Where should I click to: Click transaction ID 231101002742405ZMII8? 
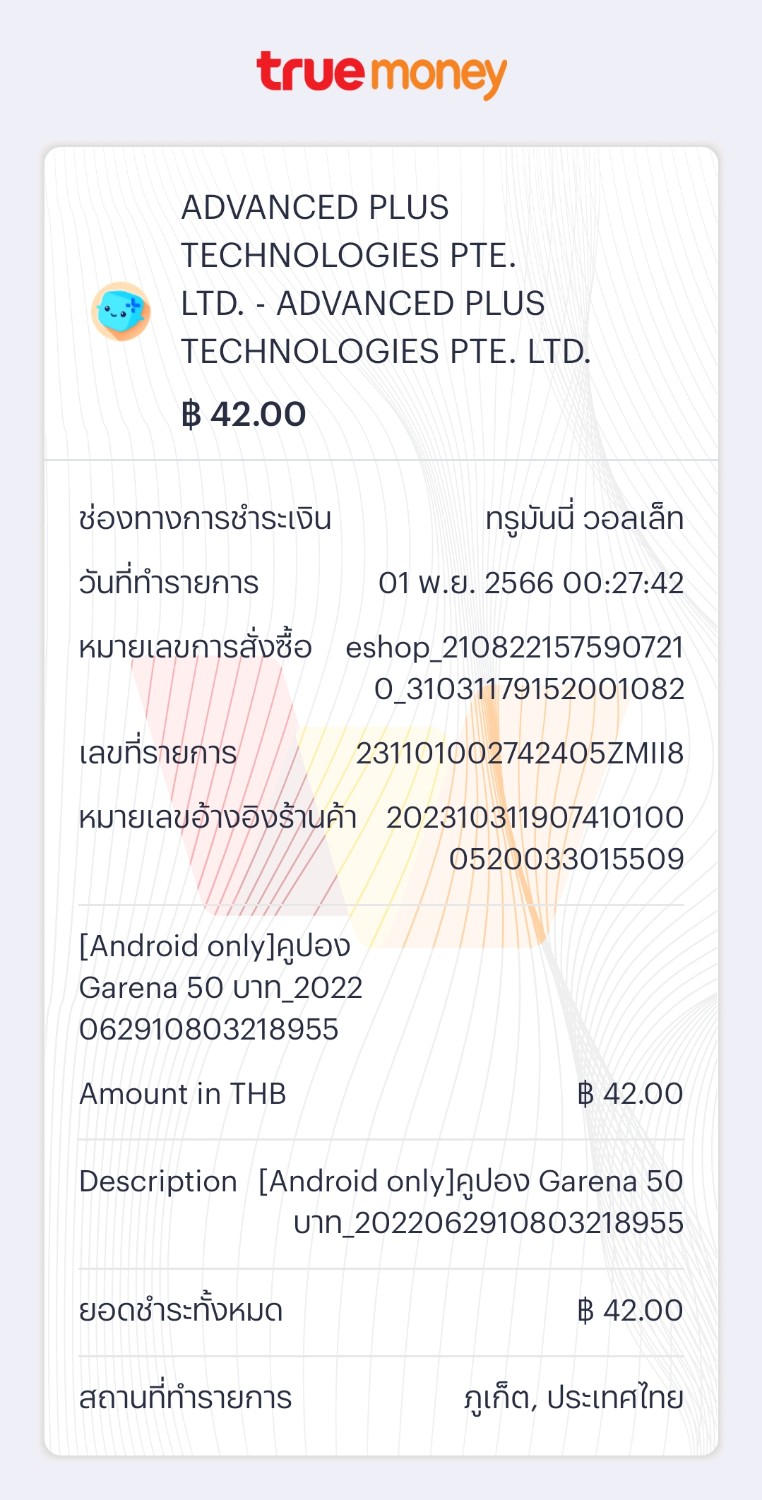520,753
